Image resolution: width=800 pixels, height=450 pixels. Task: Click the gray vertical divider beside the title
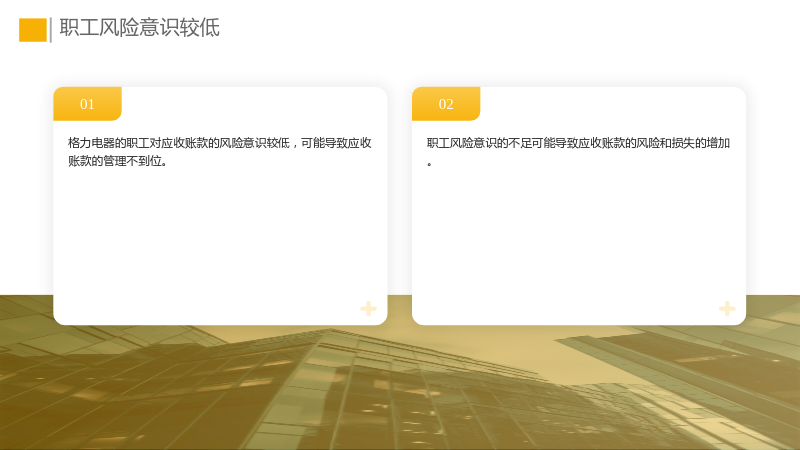51,30
